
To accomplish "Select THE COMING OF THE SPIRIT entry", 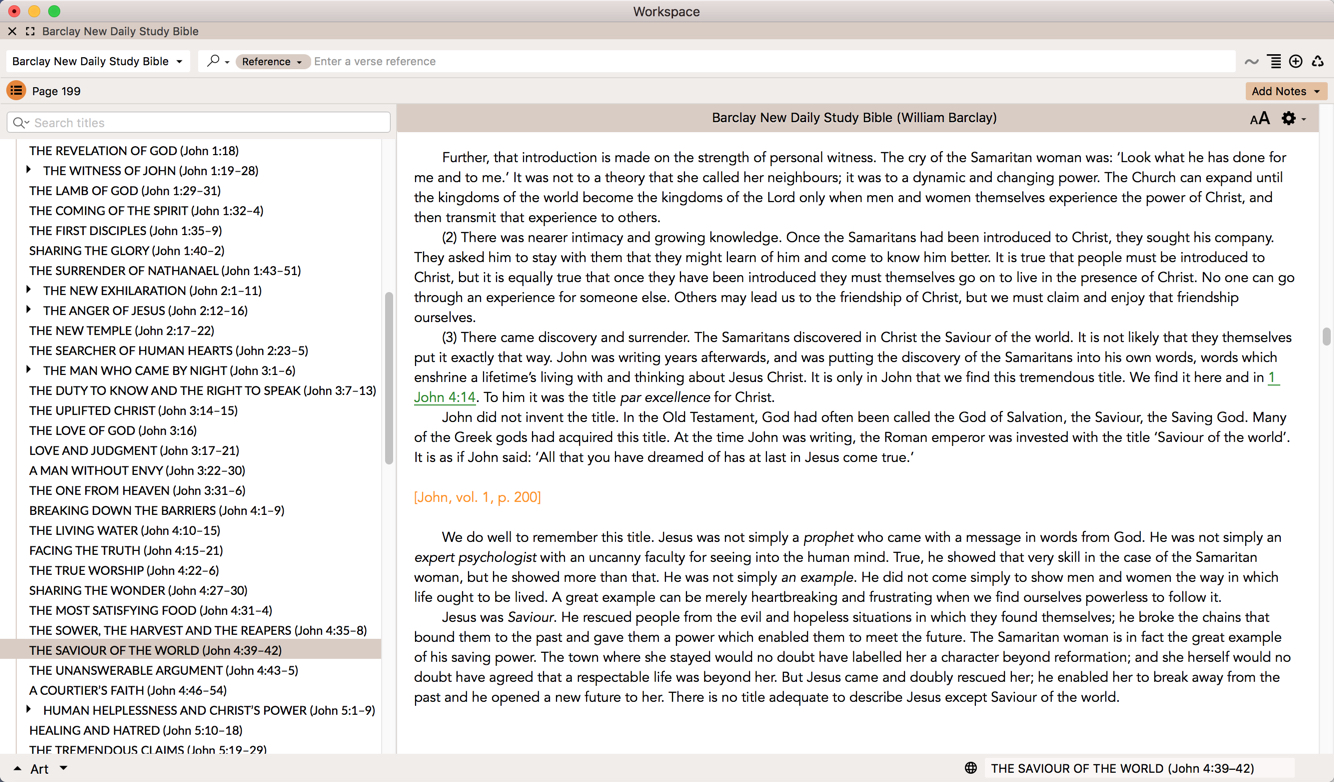I will 146,211.
